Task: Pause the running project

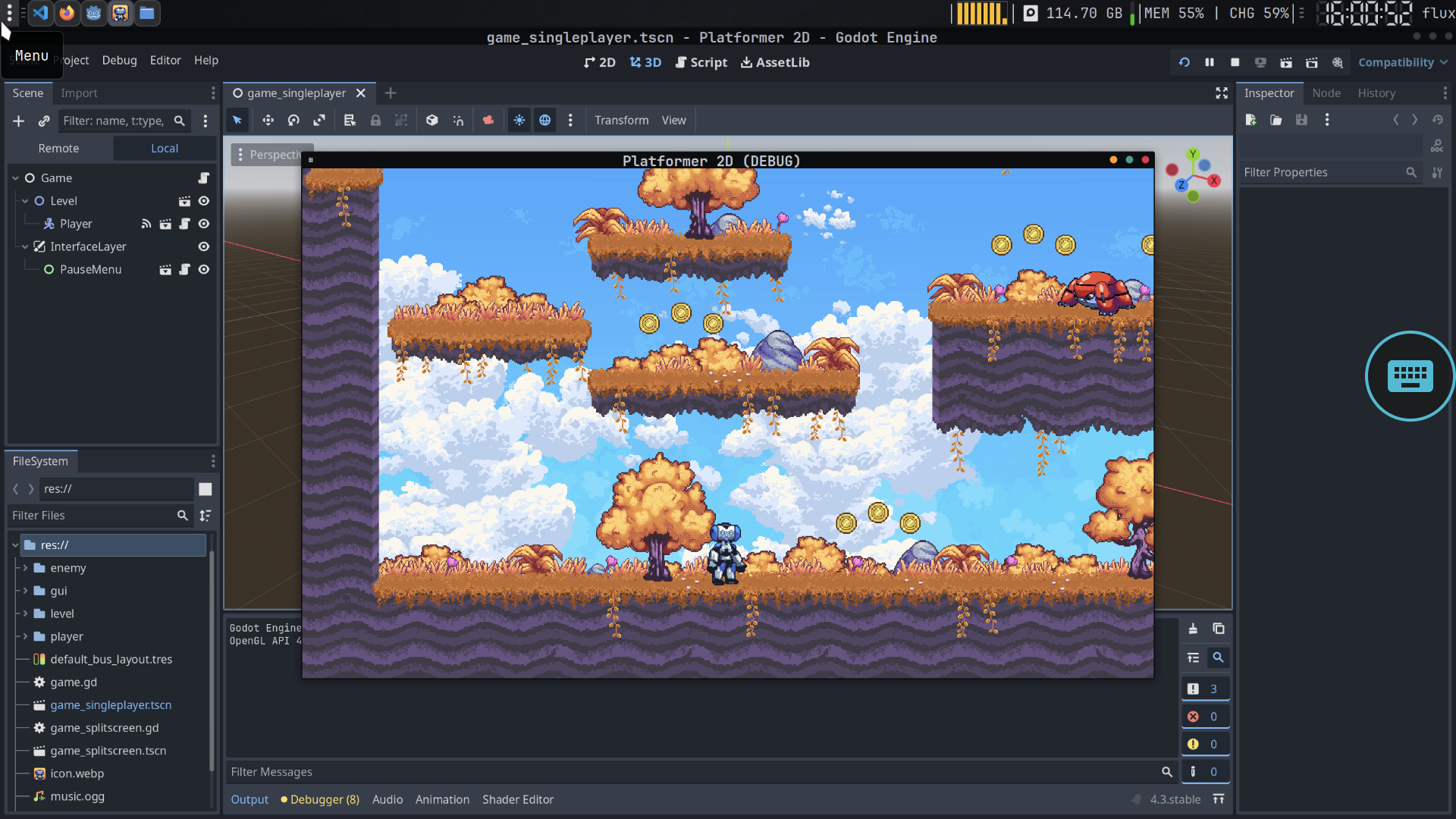Action: tap(1210, 62)
